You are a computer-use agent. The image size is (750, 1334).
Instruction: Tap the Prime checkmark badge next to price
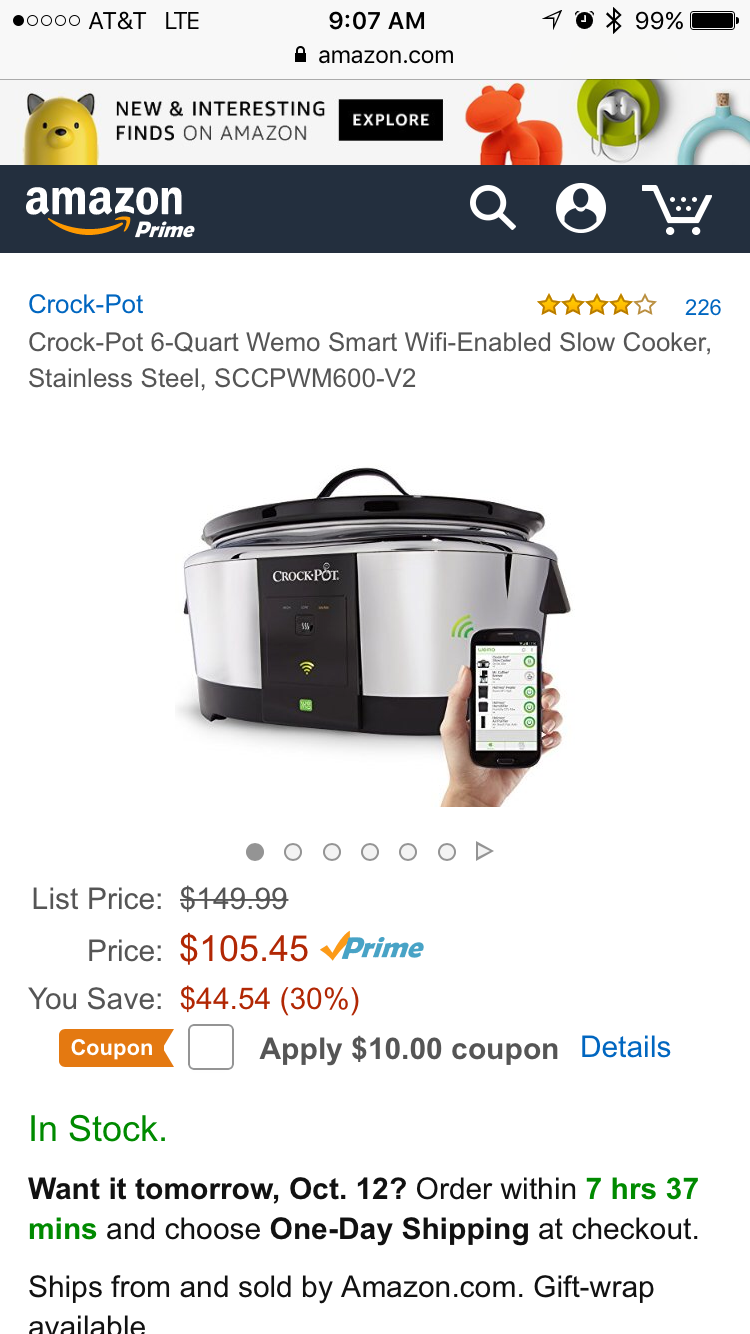pyautogui.click(x=372, y=947)
